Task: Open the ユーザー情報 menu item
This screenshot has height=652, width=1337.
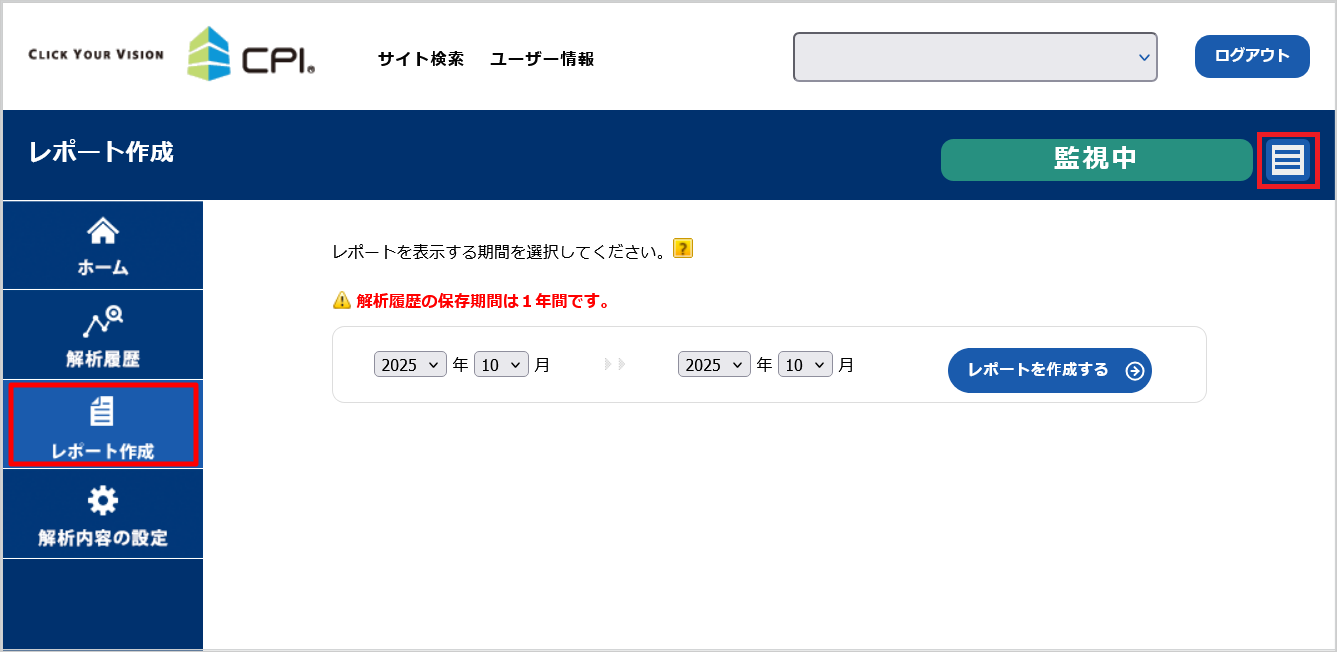Action: [x=542, y=59]
